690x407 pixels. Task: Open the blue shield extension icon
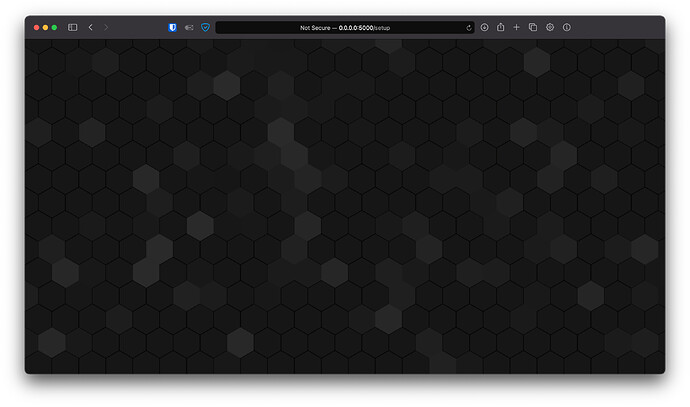click(205, 27)
